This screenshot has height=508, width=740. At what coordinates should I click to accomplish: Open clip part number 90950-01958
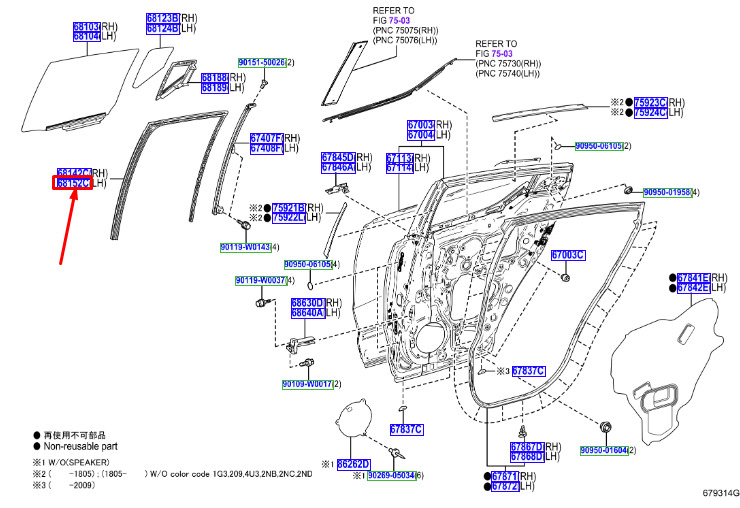click(x=668, y=192)
